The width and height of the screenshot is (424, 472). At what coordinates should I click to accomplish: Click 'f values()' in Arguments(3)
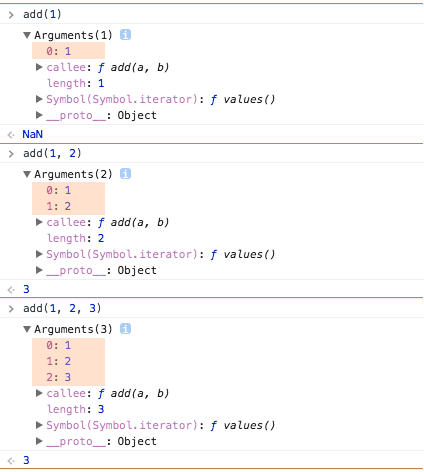coord(243,425)
